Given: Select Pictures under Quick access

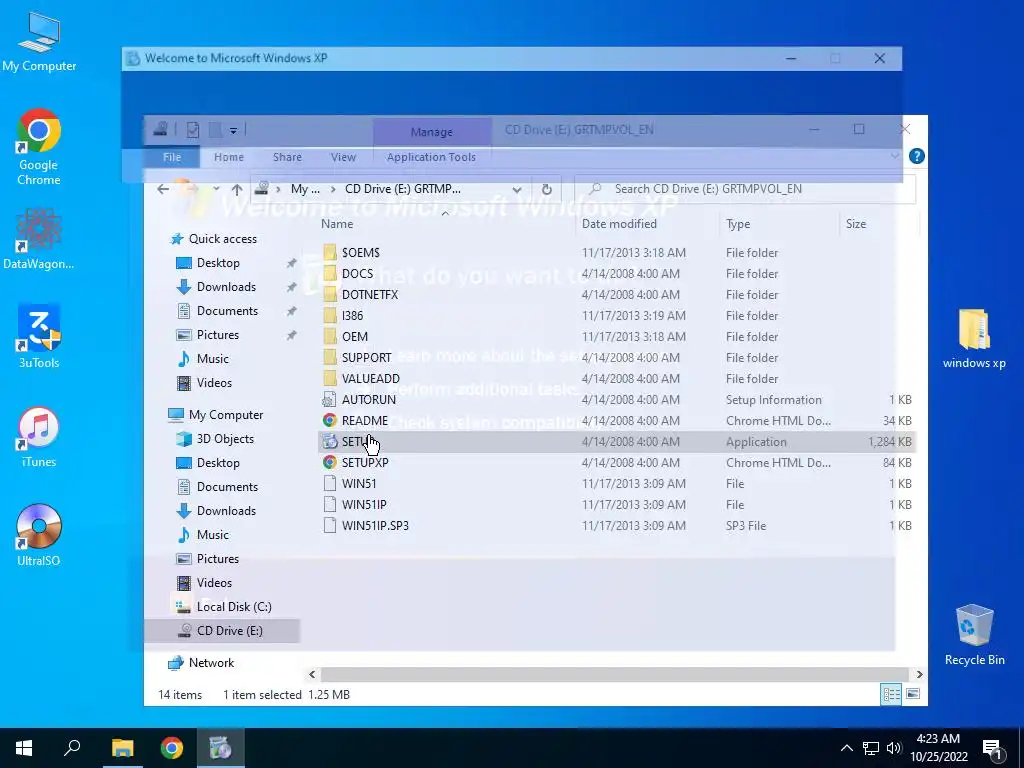Looking at the screenshot, I should (x=217, y=335).
